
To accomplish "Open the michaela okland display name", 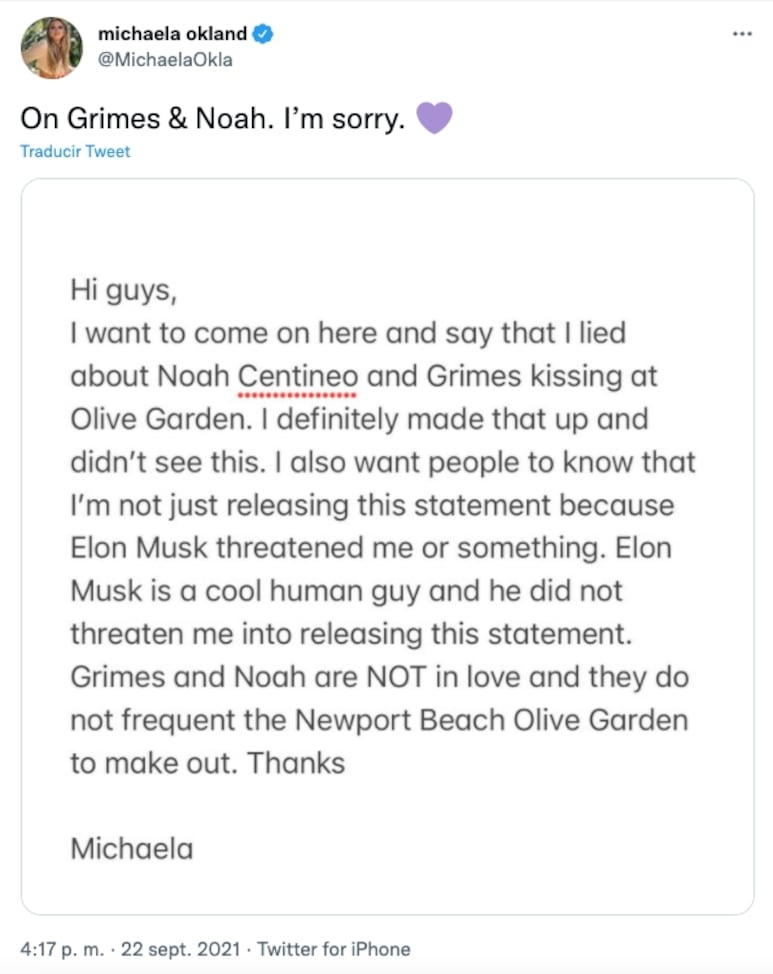I will tap(172, 34).
